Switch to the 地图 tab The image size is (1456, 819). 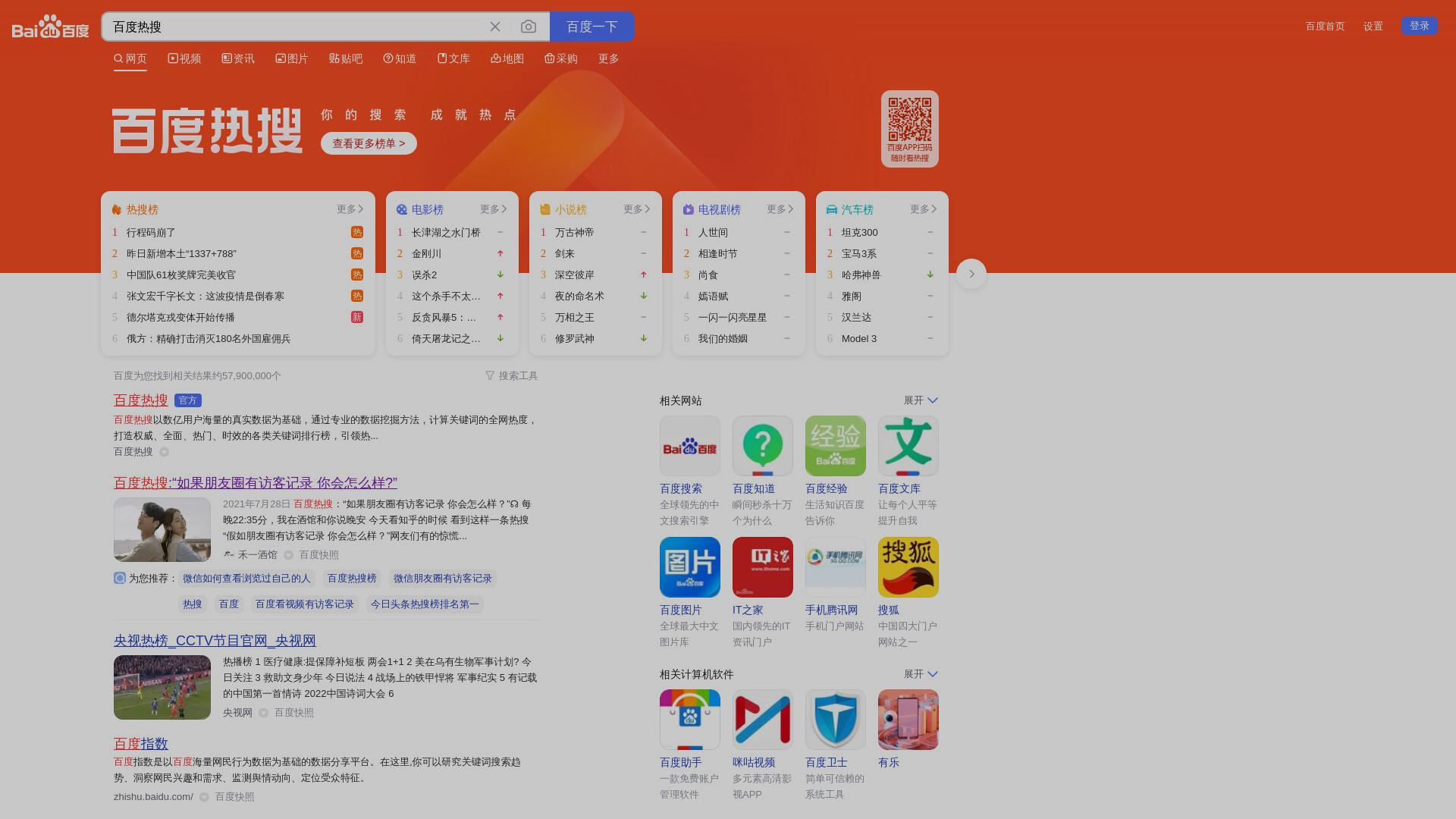(x=507, y=58)
